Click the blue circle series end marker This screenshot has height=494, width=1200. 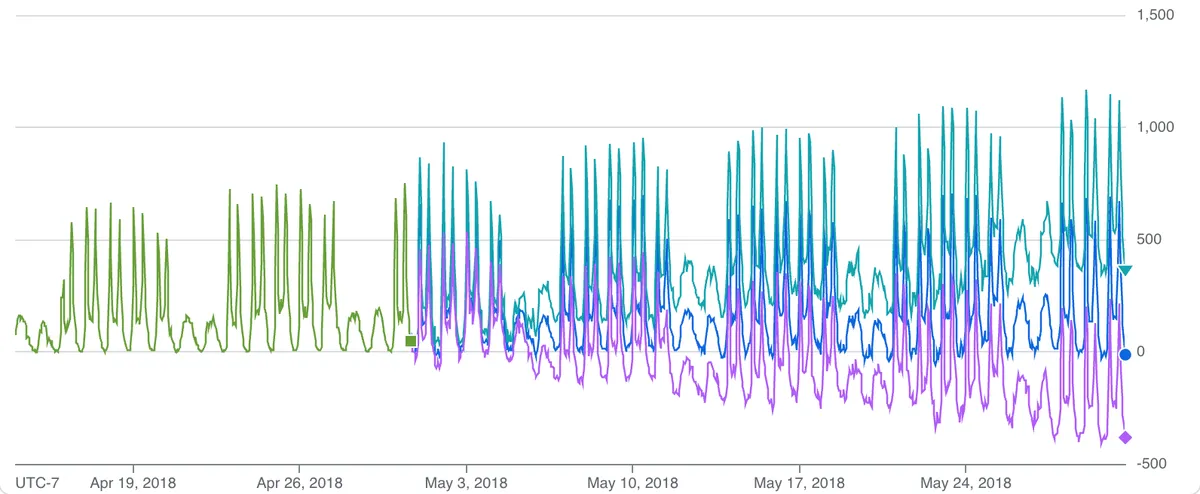click(1125, 354)
